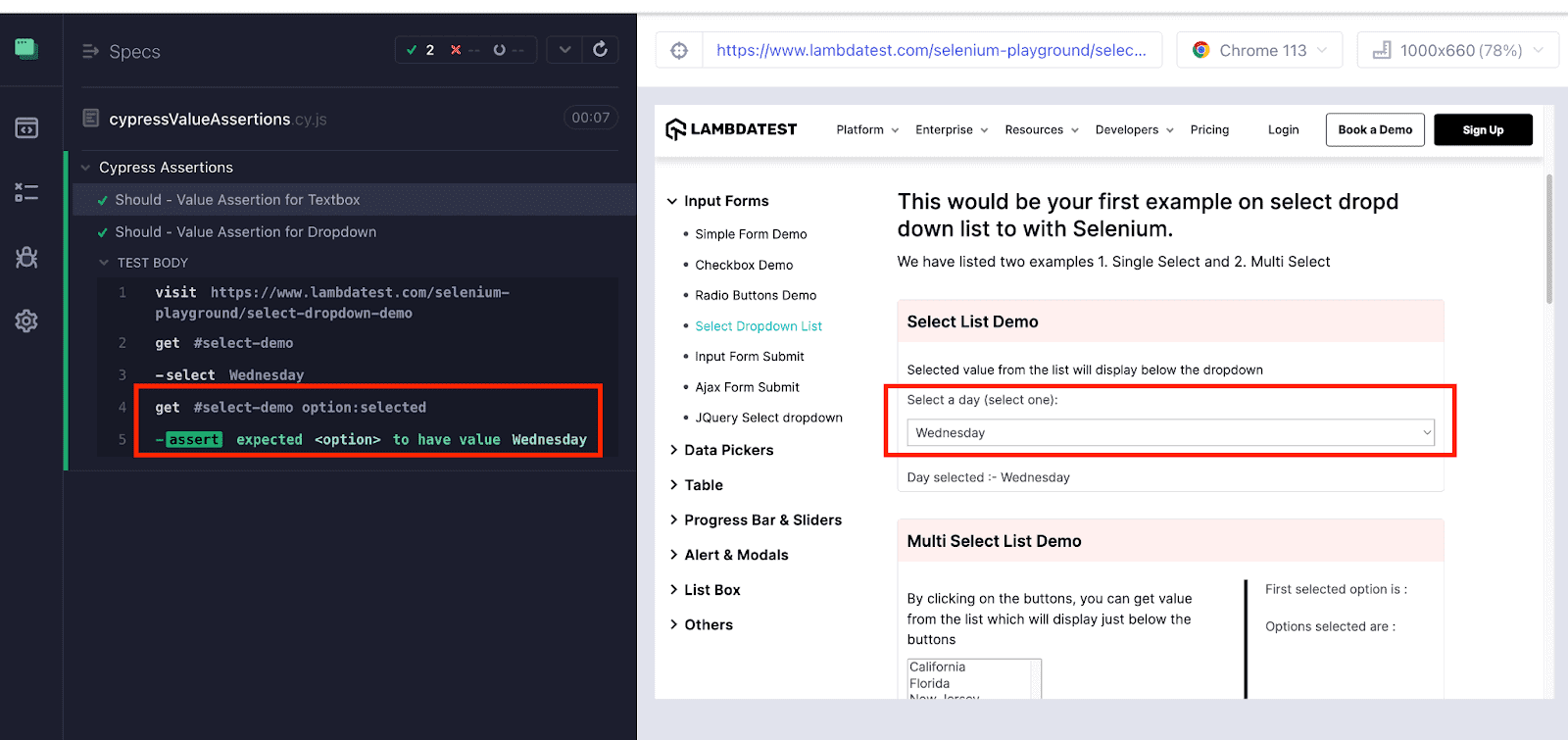Screen dimensions: 1568x740
Task: Click get #select-demo option:selected command
Action: coord(358,408)
